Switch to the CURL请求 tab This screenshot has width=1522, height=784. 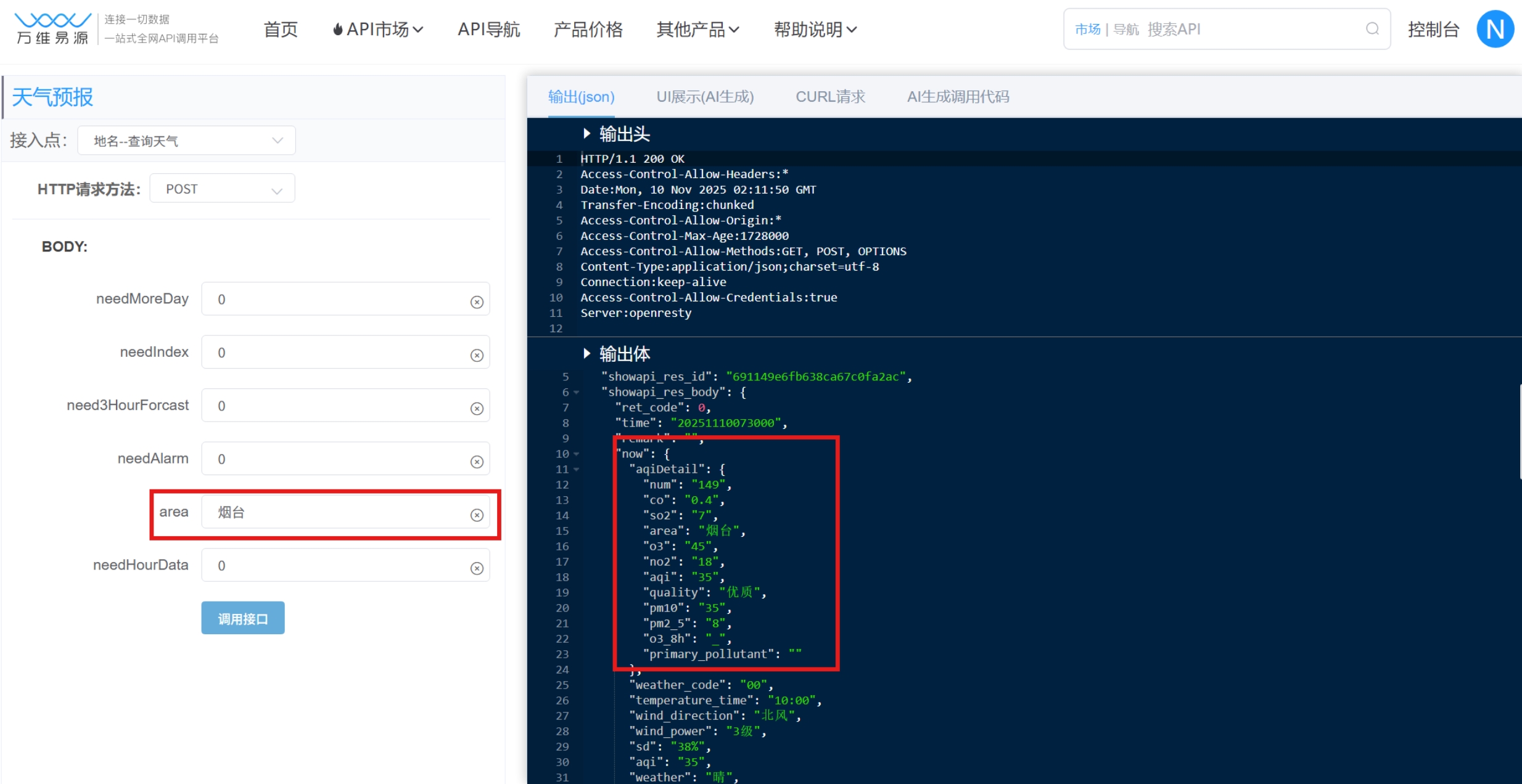point(830,97)
